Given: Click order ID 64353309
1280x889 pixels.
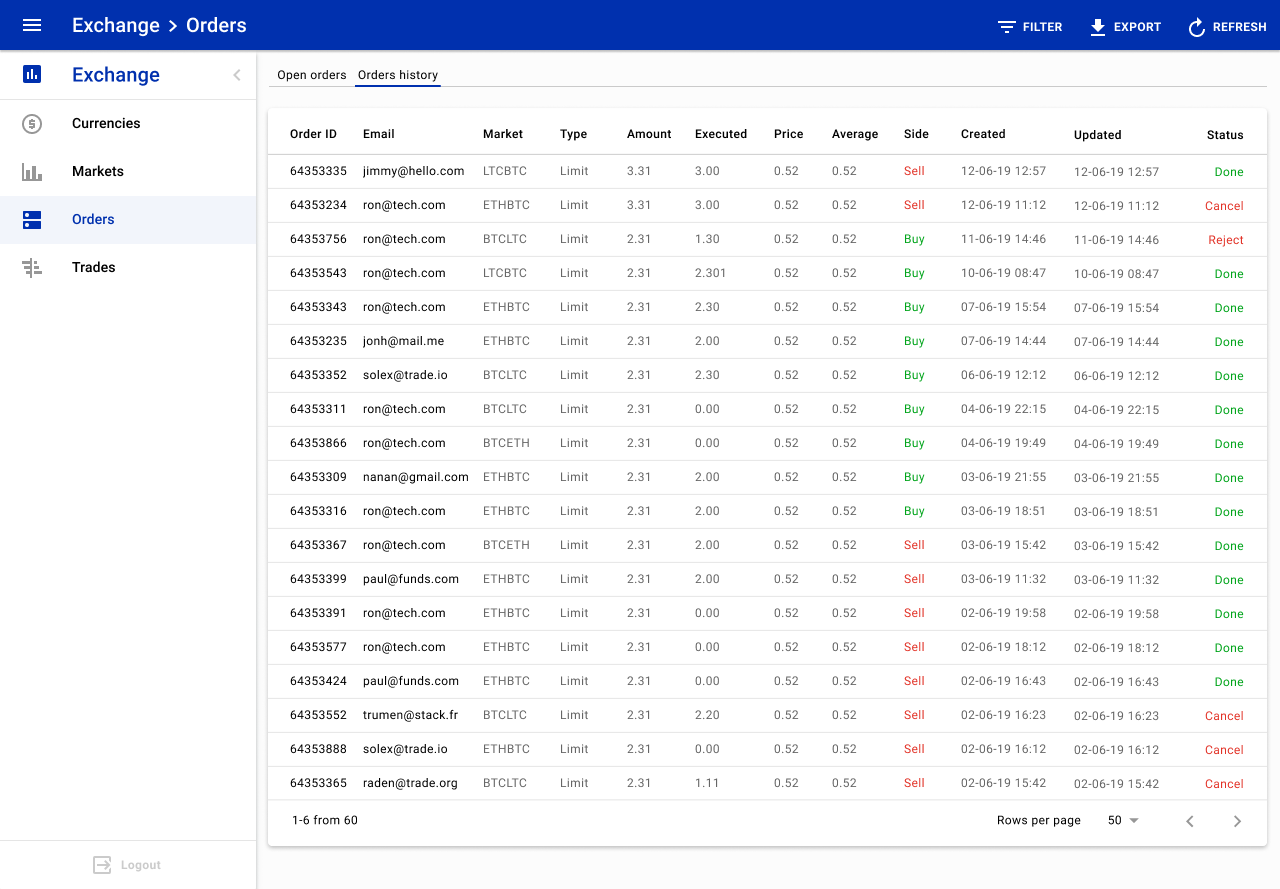Looking at the screenshot, I should [x=318, y=477].
